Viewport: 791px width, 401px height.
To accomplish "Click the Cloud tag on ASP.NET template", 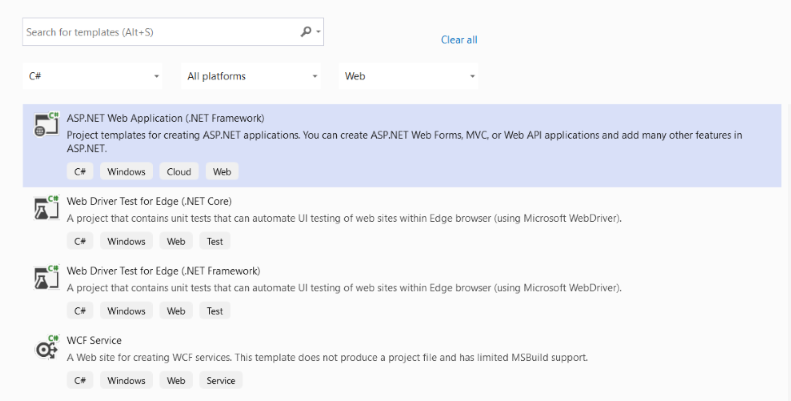I will pos(179,171).
